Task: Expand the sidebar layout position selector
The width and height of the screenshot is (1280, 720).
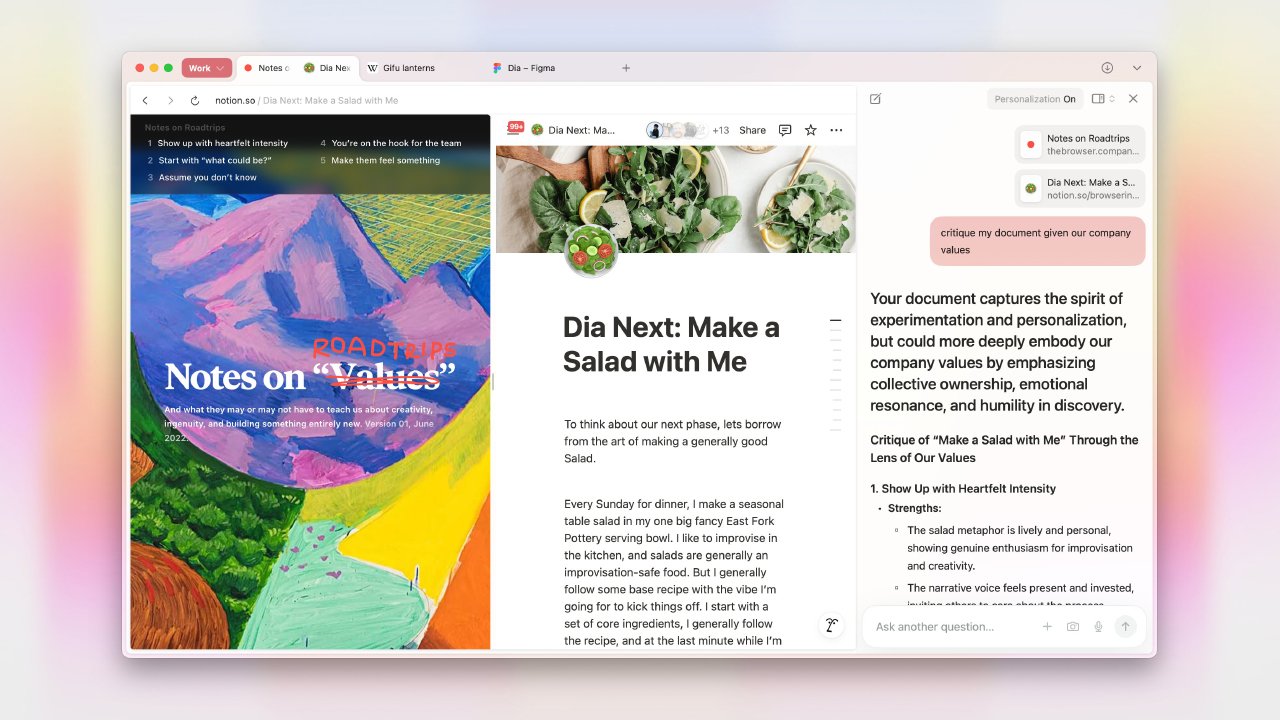Action: pos(1103,99)
